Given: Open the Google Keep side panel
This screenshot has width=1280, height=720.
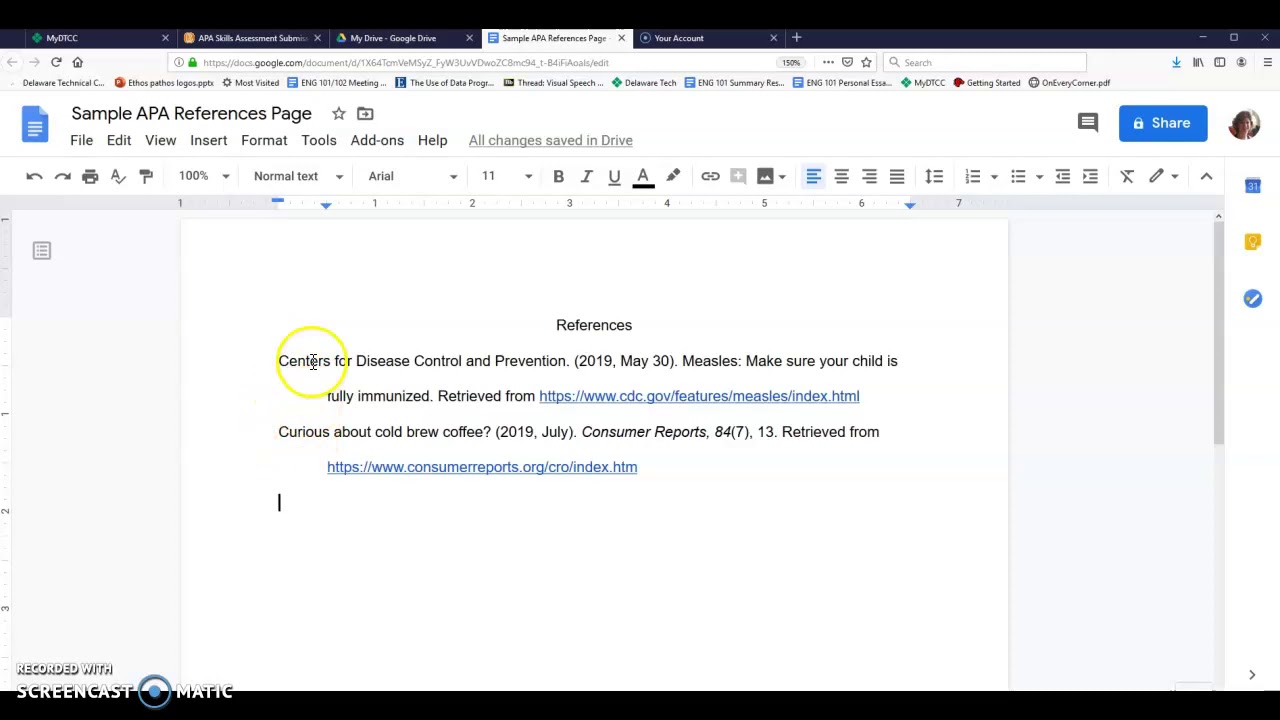Looking at the screenshot, I should (x=1252, y=242).
